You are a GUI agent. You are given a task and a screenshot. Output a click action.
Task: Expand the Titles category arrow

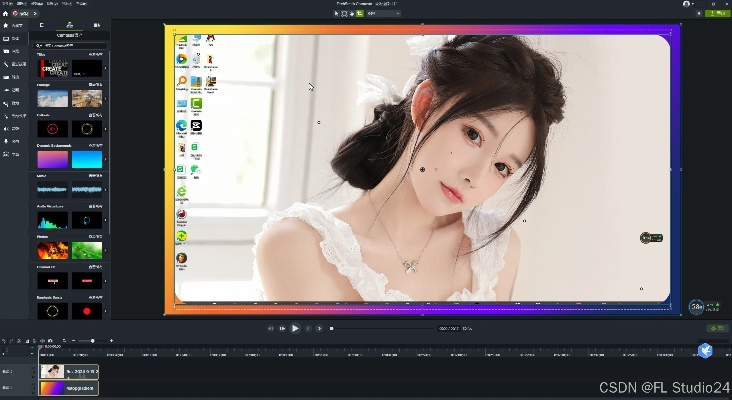pyautogui.click(x=107, y=68)
